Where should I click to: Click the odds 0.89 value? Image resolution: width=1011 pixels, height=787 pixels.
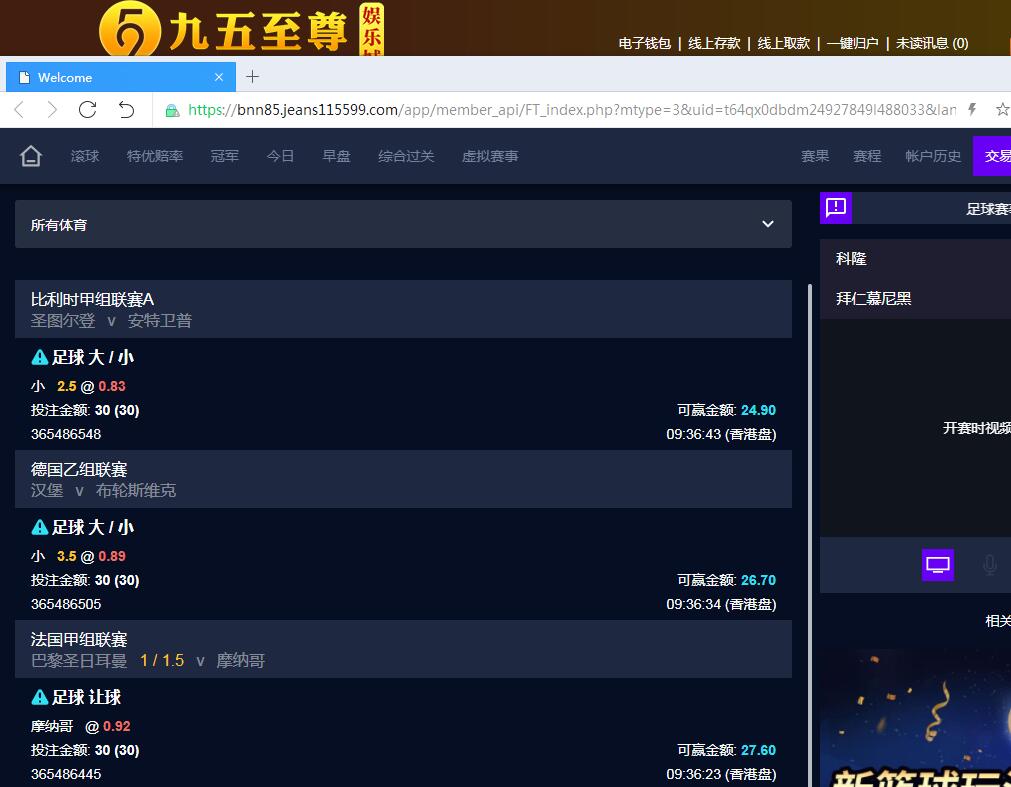(112, 556)
